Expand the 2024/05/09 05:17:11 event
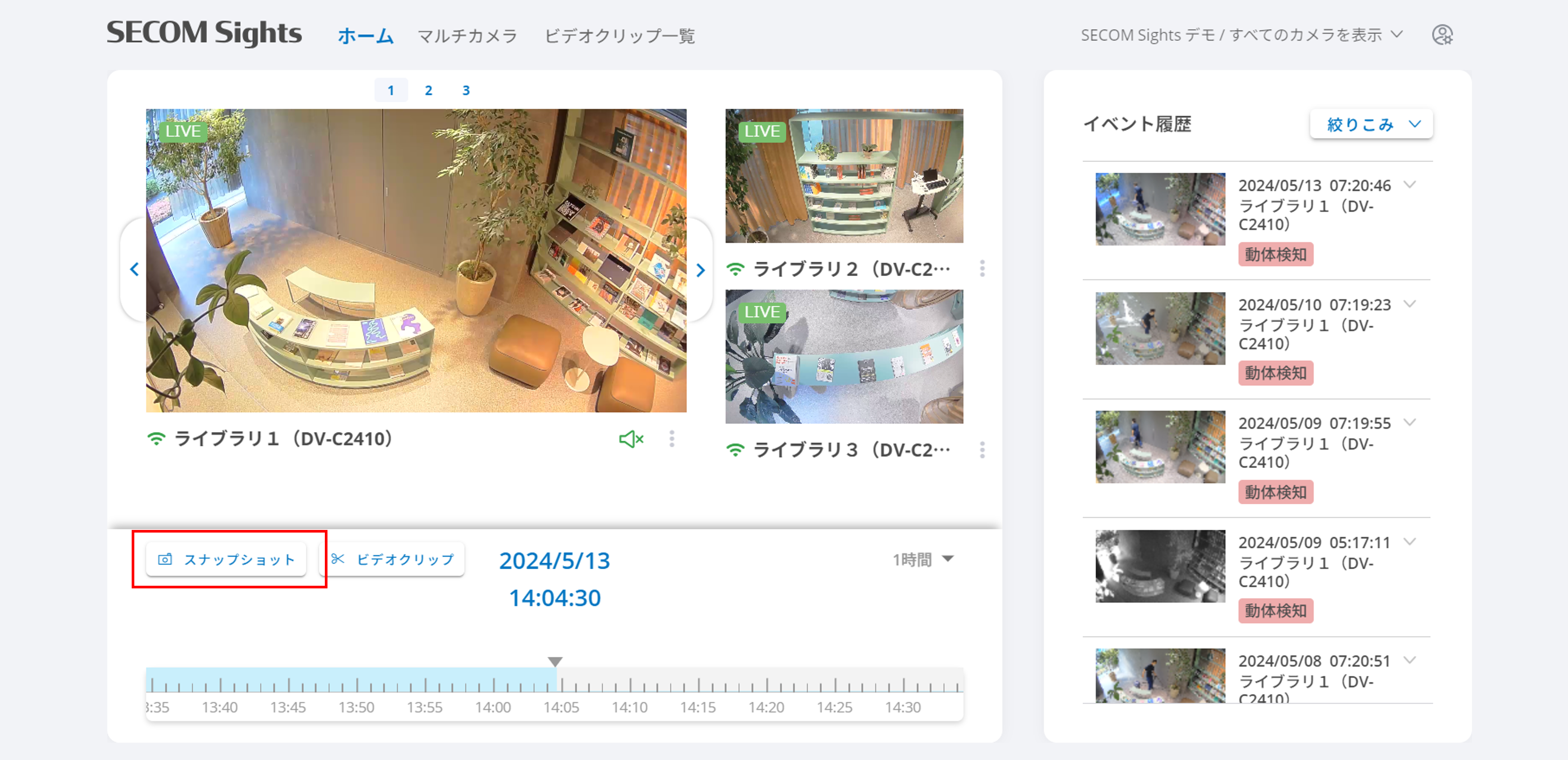Screen dimensions: 1568x760 (x=1410, y=542)
